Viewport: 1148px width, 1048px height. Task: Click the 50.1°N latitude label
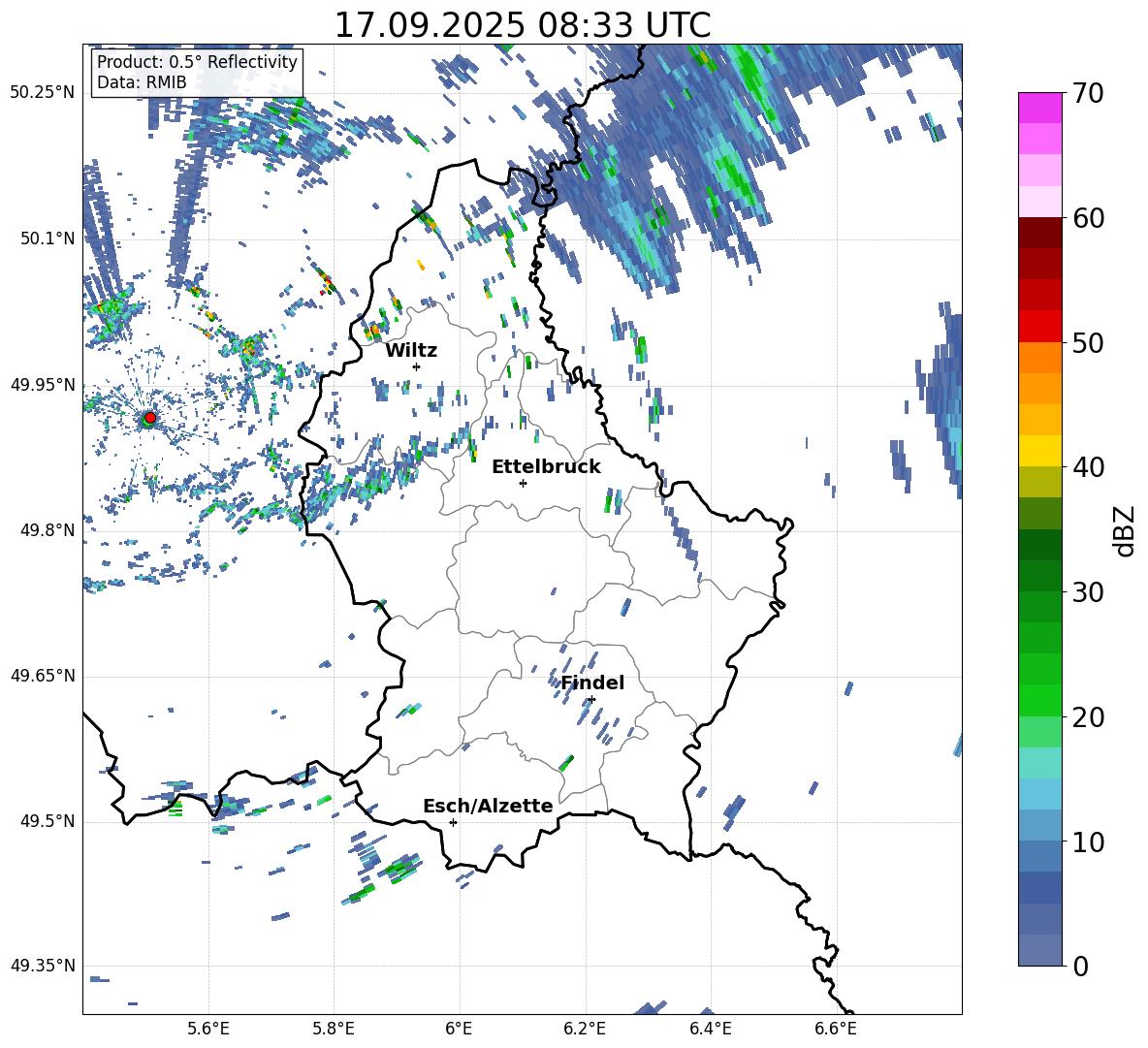(x=48, y=238)
